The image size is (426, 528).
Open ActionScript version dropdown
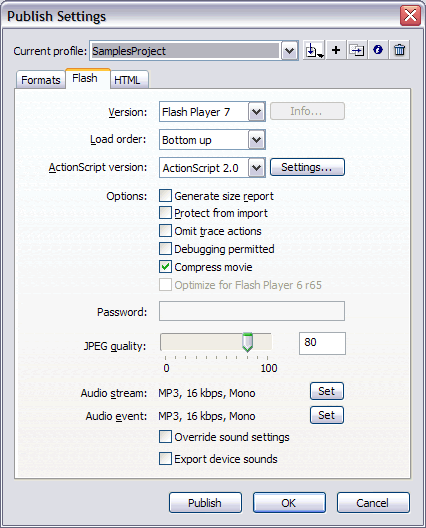click(257, 168)
